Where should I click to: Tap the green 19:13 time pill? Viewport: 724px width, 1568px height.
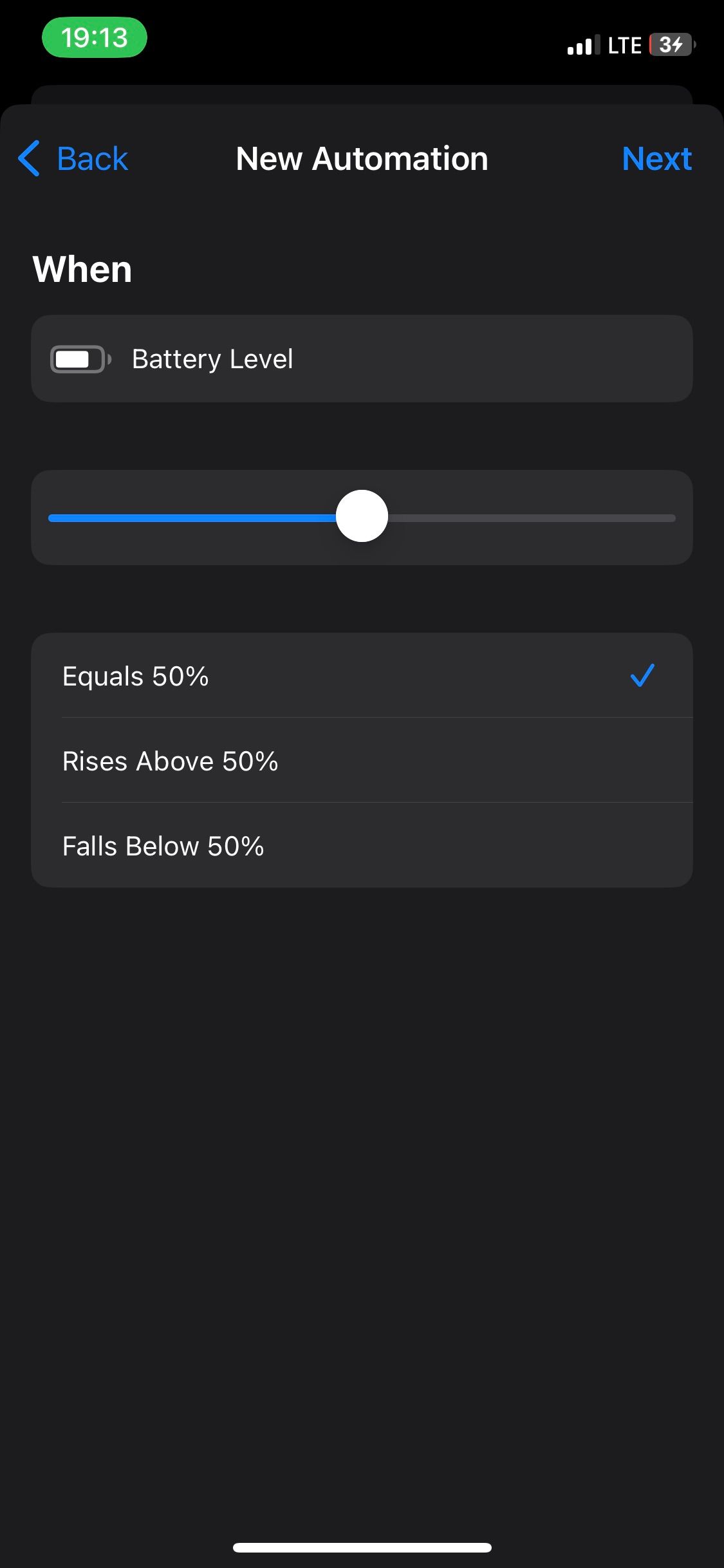pyautogui.click(x=95, y=37)
